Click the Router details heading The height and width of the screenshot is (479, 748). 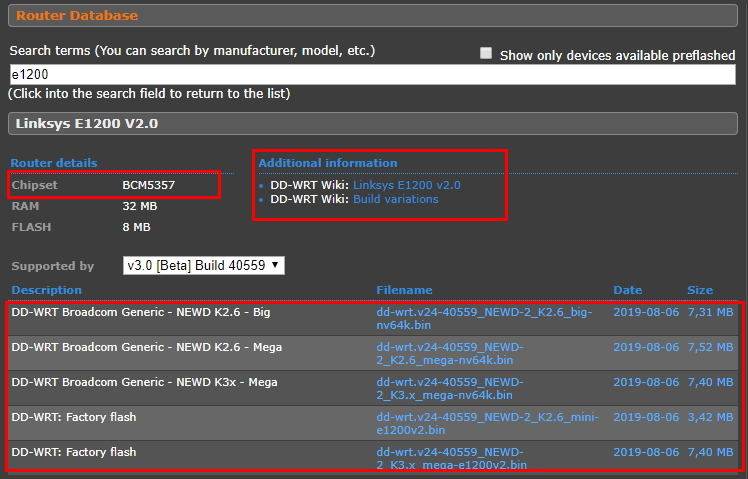pyautogui.click(x=54, y=163)
